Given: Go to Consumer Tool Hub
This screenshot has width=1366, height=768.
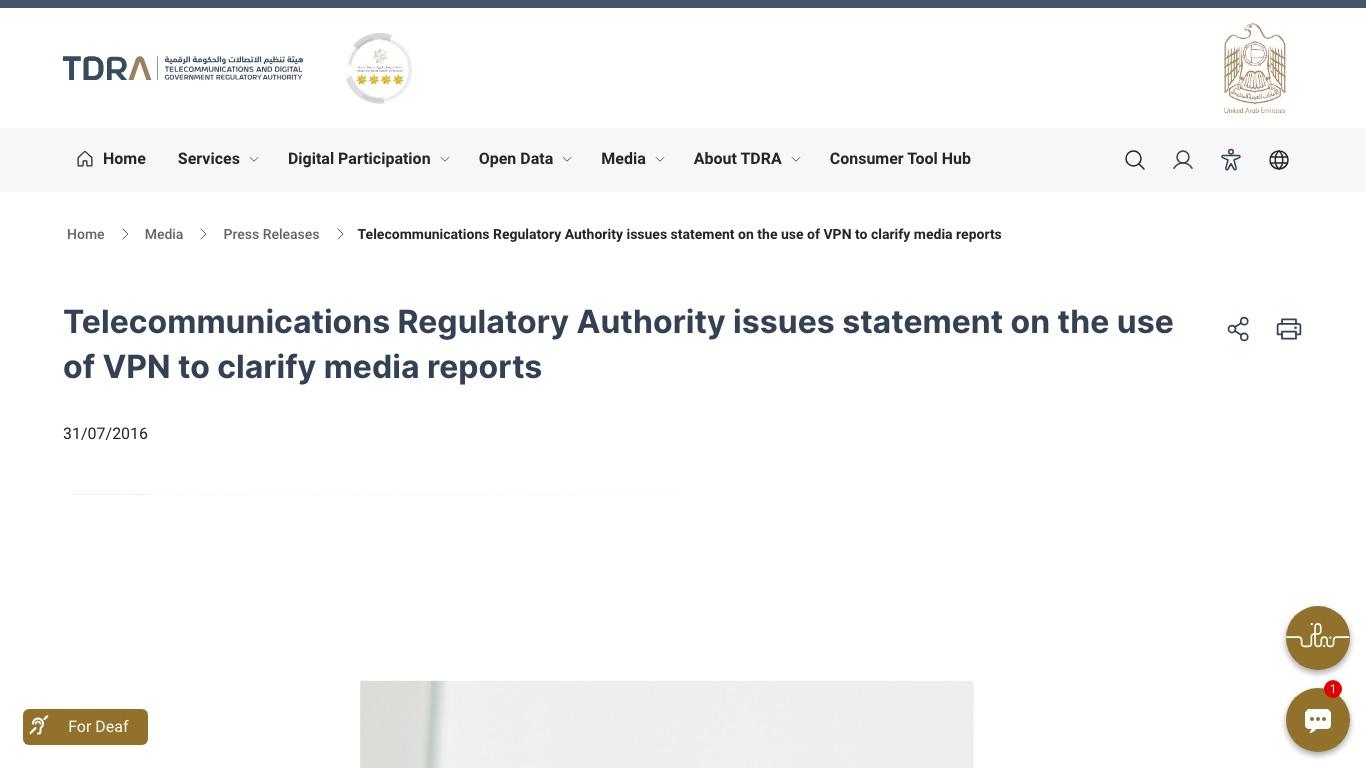Looking at the screenshot, I should (x=900, y=159).
